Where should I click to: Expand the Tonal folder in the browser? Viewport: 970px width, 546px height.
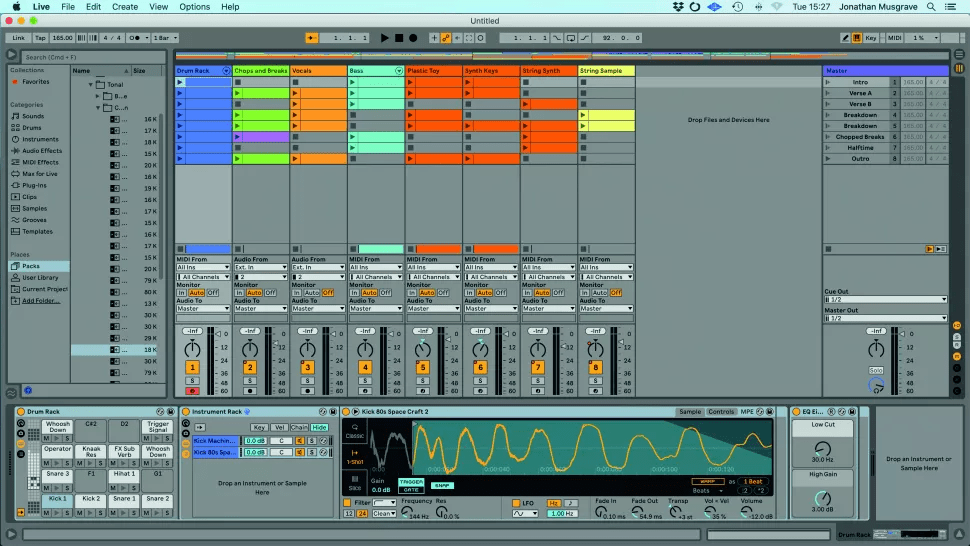point(89,85)
